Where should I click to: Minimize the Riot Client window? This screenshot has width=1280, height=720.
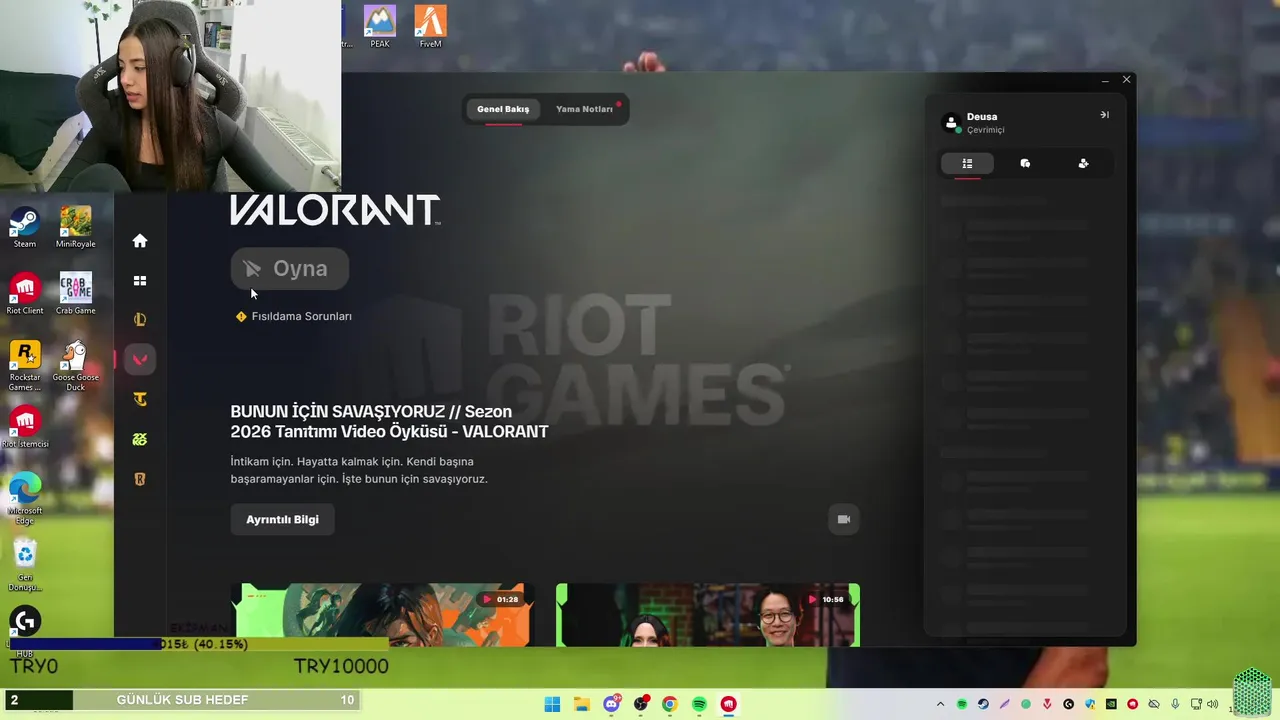point(1105,80)
